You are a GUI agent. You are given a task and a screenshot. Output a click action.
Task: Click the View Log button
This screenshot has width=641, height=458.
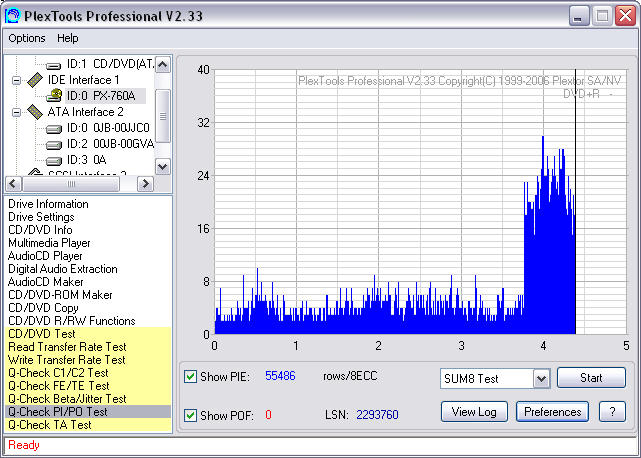coord(474,411)
